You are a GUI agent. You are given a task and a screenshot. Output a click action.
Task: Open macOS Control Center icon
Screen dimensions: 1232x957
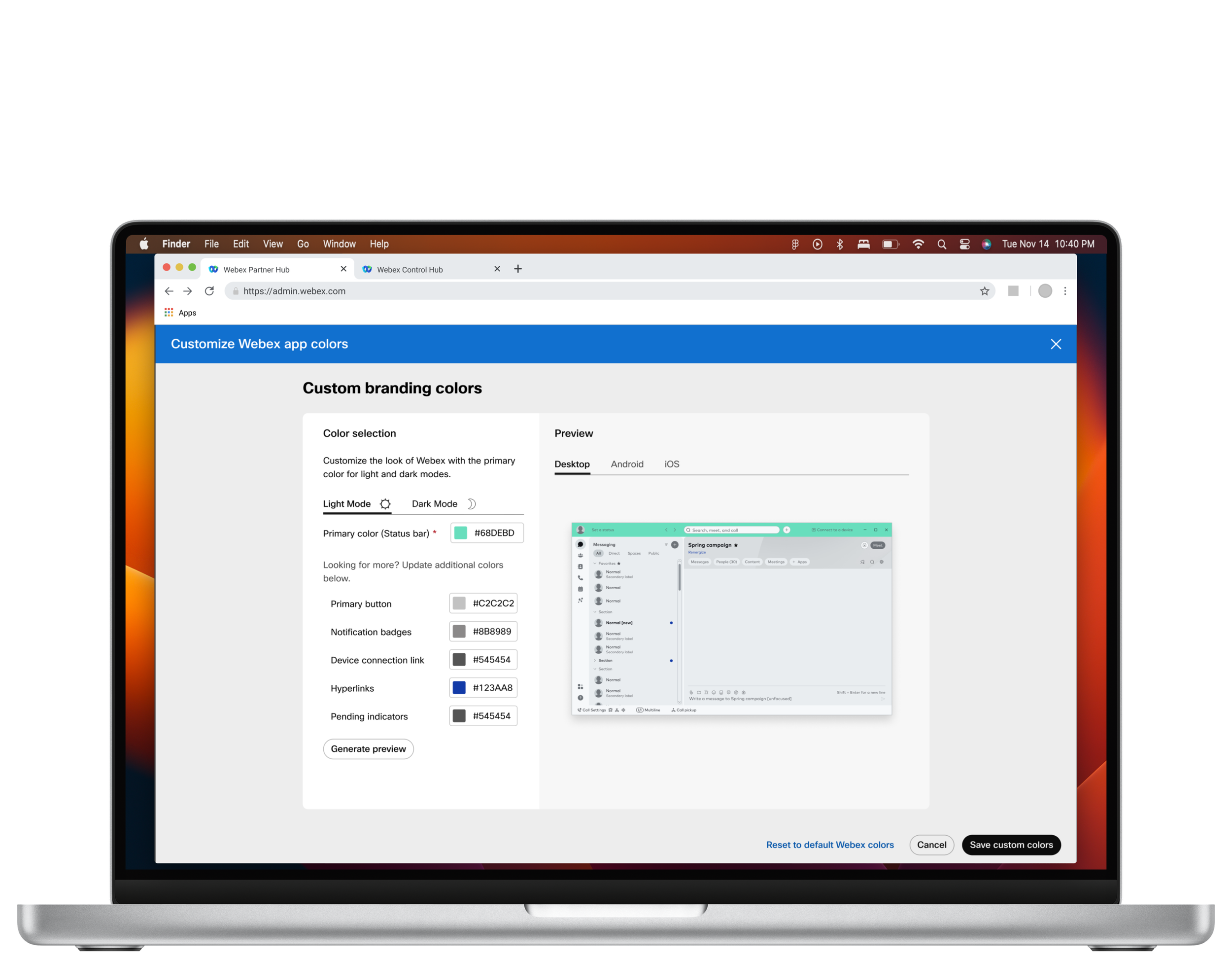[x=964, y=245]
